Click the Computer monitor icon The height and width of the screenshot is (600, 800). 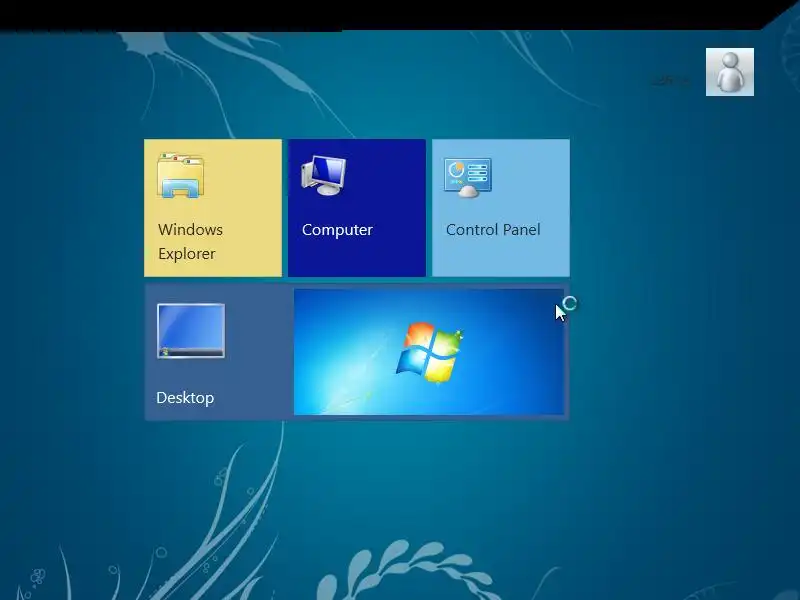click(x=323, y=175)
